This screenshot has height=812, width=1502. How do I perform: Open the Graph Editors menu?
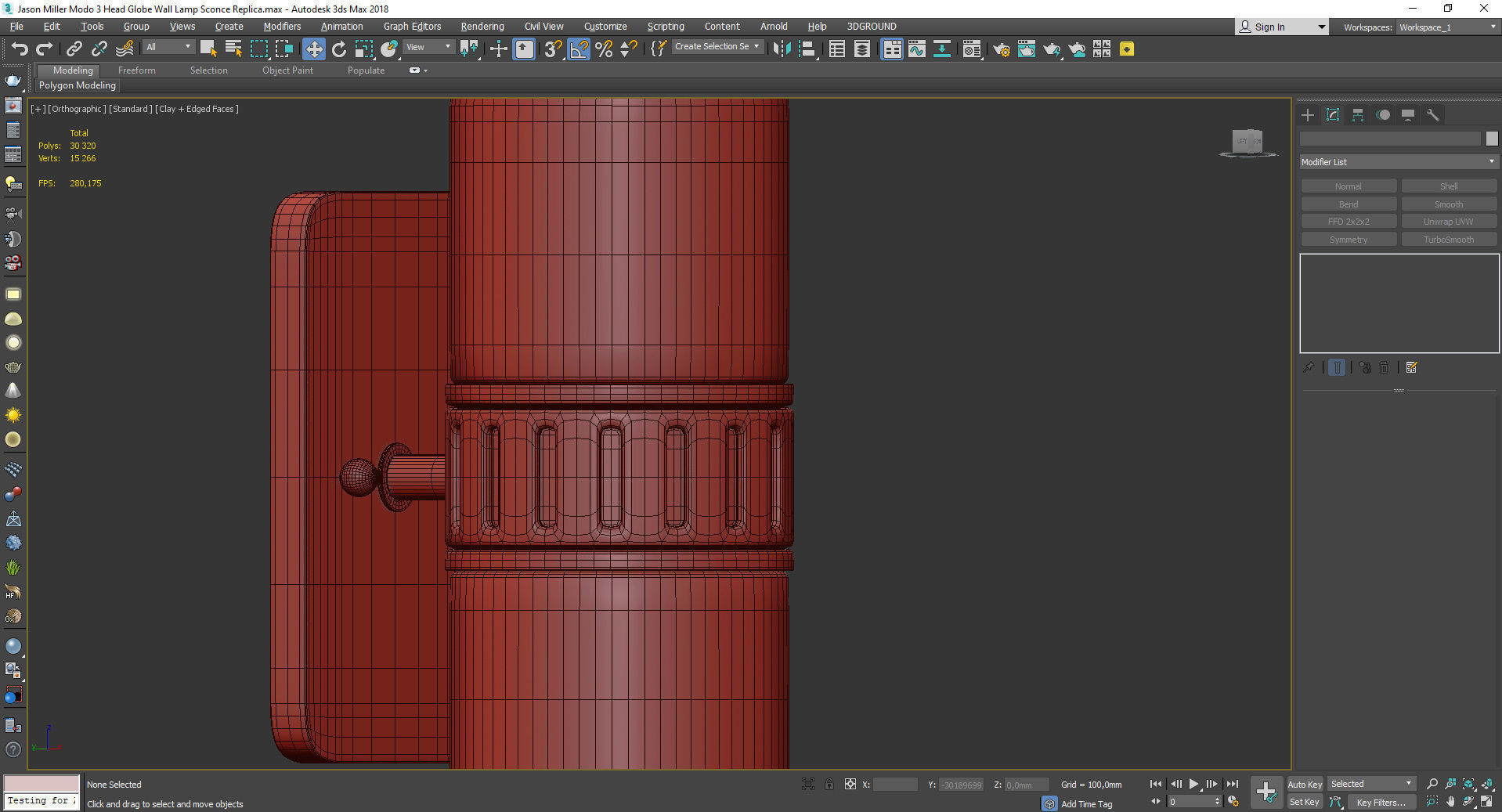tap(412, 27)
